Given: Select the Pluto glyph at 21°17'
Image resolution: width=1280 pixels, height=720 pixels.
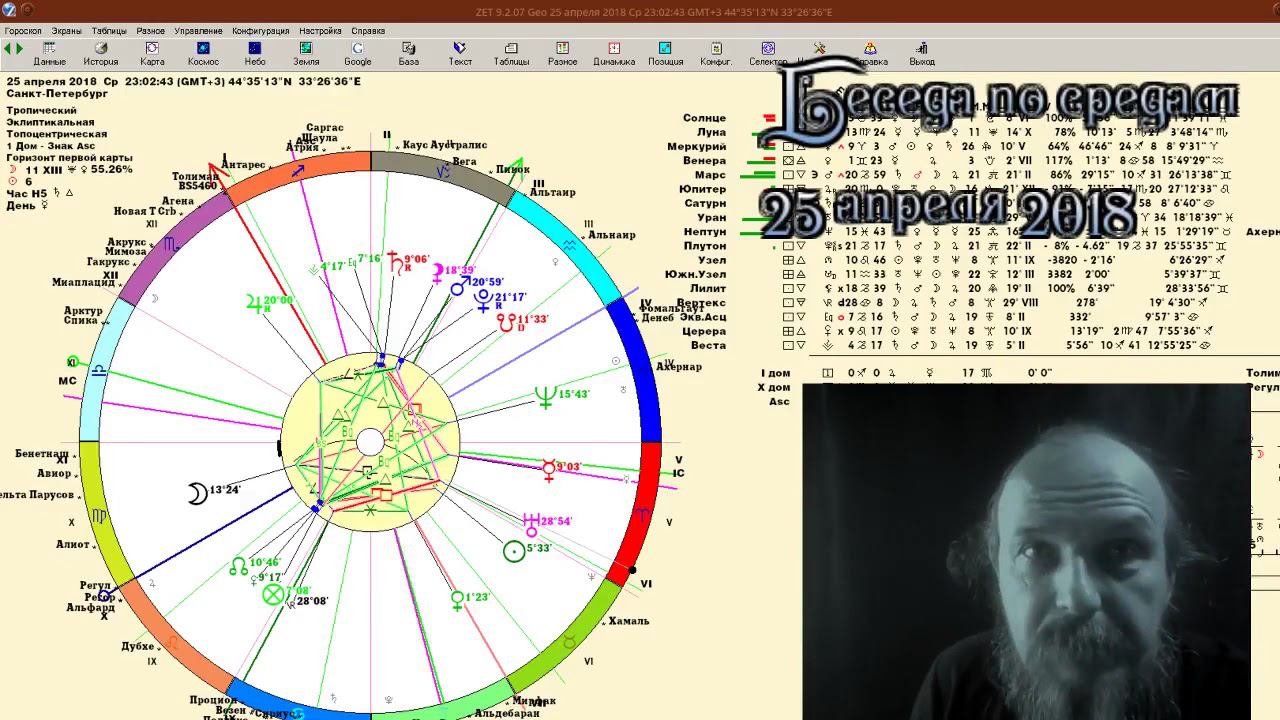Looking at the screenshot, I should coord(484,301).
